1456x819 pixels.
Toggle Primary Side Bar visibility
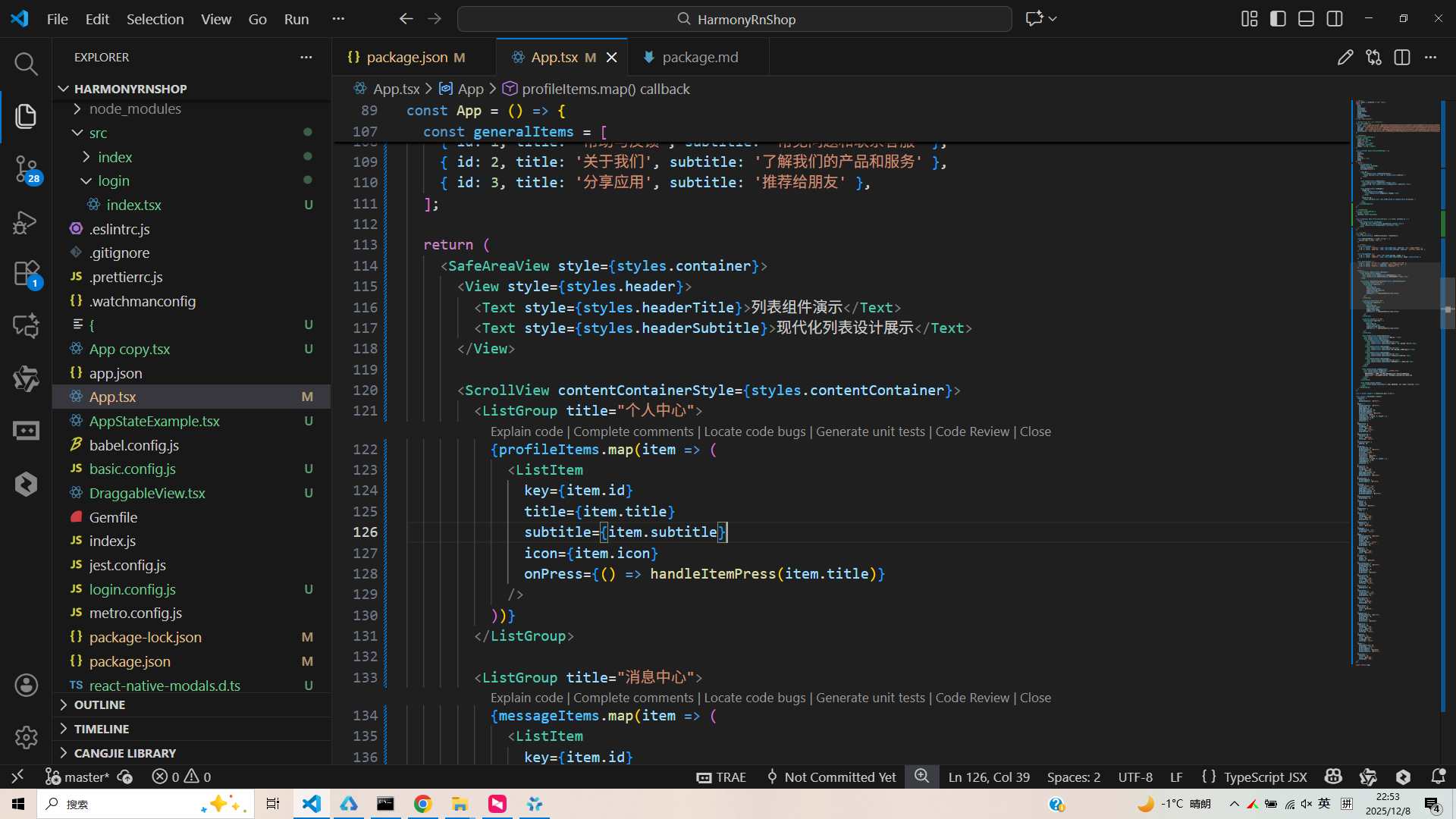1278,19
